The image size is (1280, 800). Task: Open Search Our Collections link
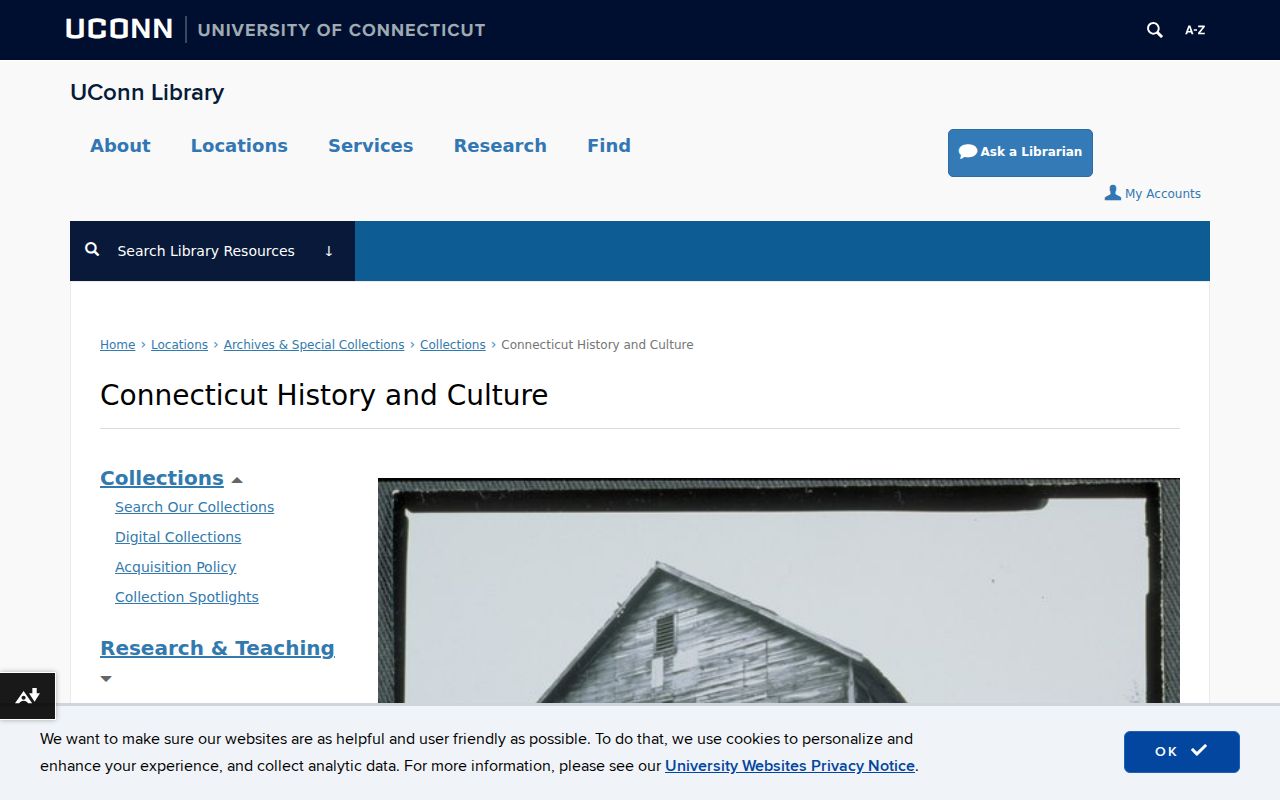click(194, 507)
